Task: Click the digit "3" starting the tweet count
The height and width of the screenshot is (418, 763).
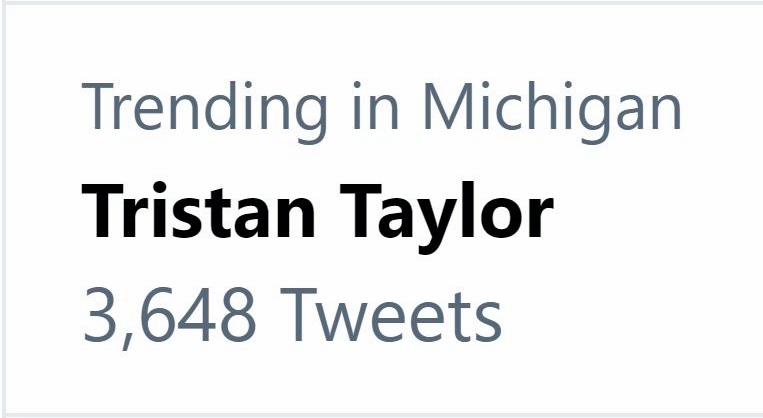Action: click(x=98, y=316)
